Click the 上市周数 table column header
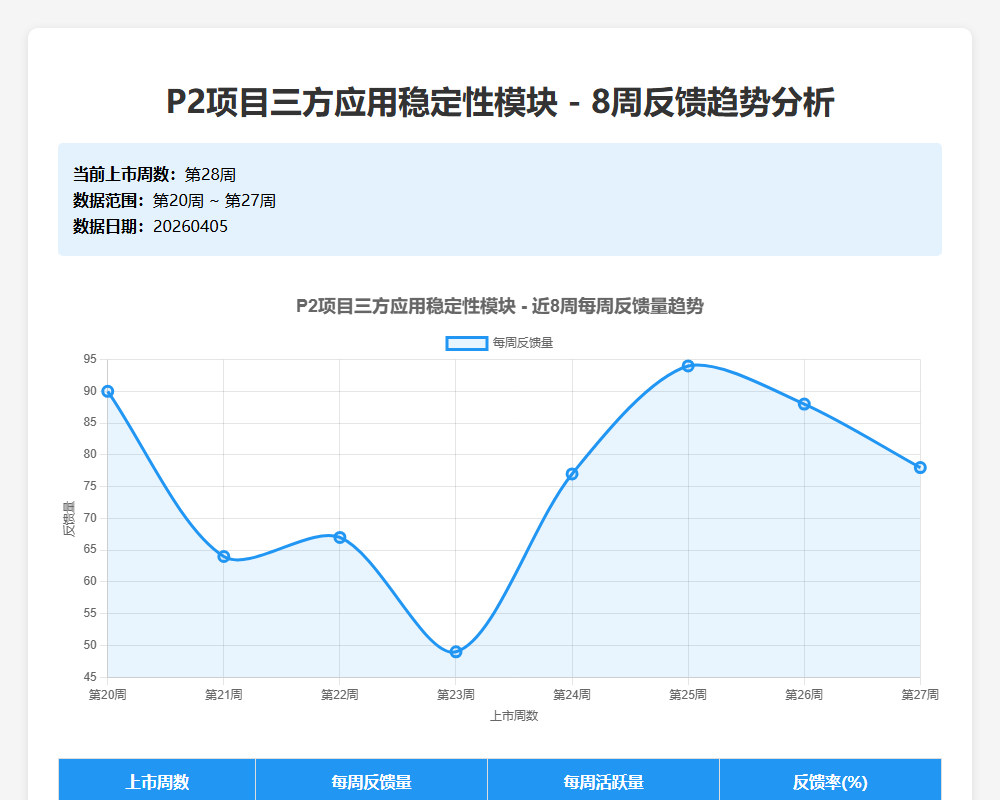Viewport: 1000px width, 800px height. pyautogui.click(x=157, y=781)
